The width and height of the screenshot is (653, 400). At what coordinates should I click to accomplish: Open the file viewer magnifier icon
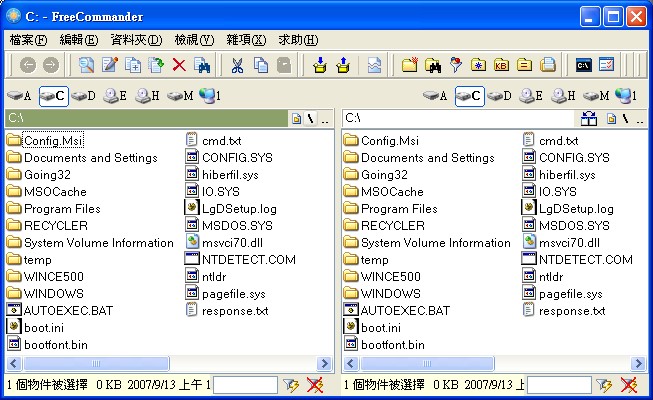tap(86, 65)
